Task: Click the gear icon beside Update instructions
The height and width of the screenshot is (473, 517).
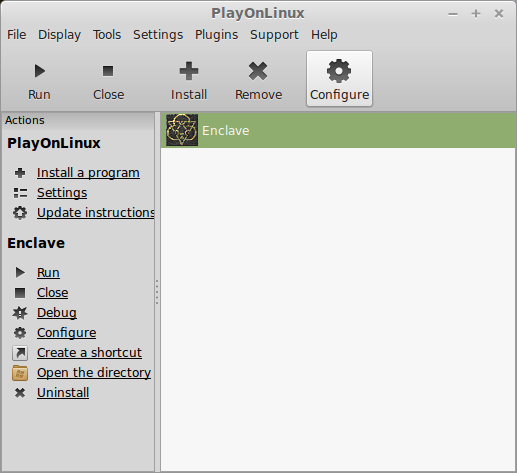Action: click(20, 213)
